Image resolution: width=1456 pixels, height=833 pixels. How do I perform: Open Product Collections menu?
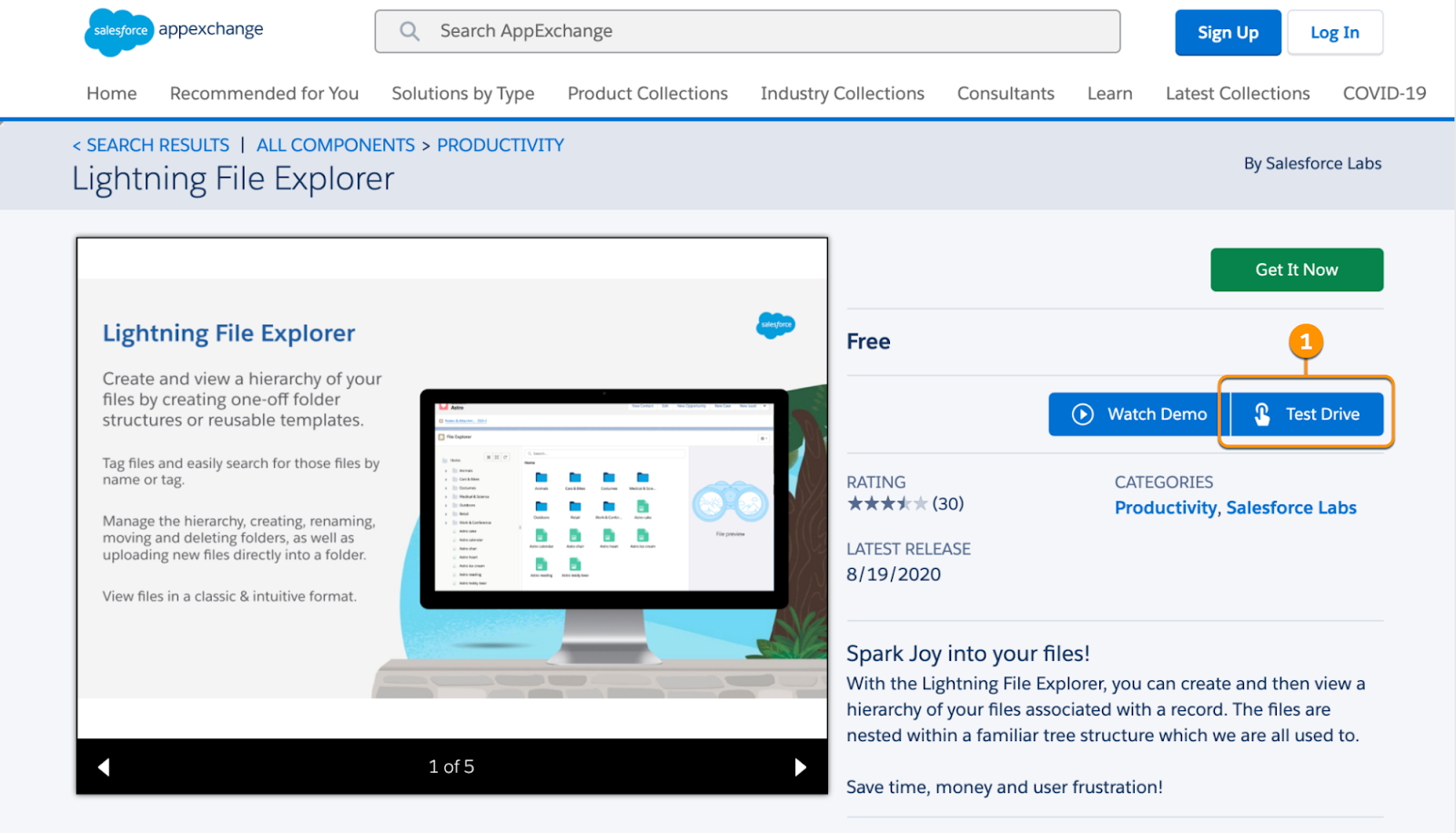[648, 94]
